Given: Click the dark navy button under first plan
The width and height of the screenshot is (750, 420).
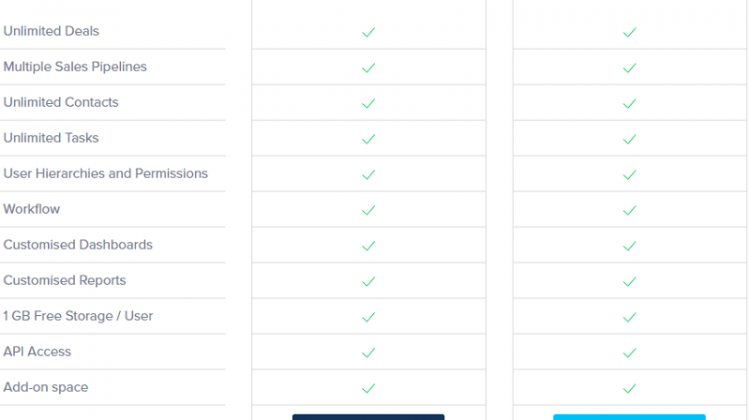Looking at the screenshot, I should click(368, 417).
